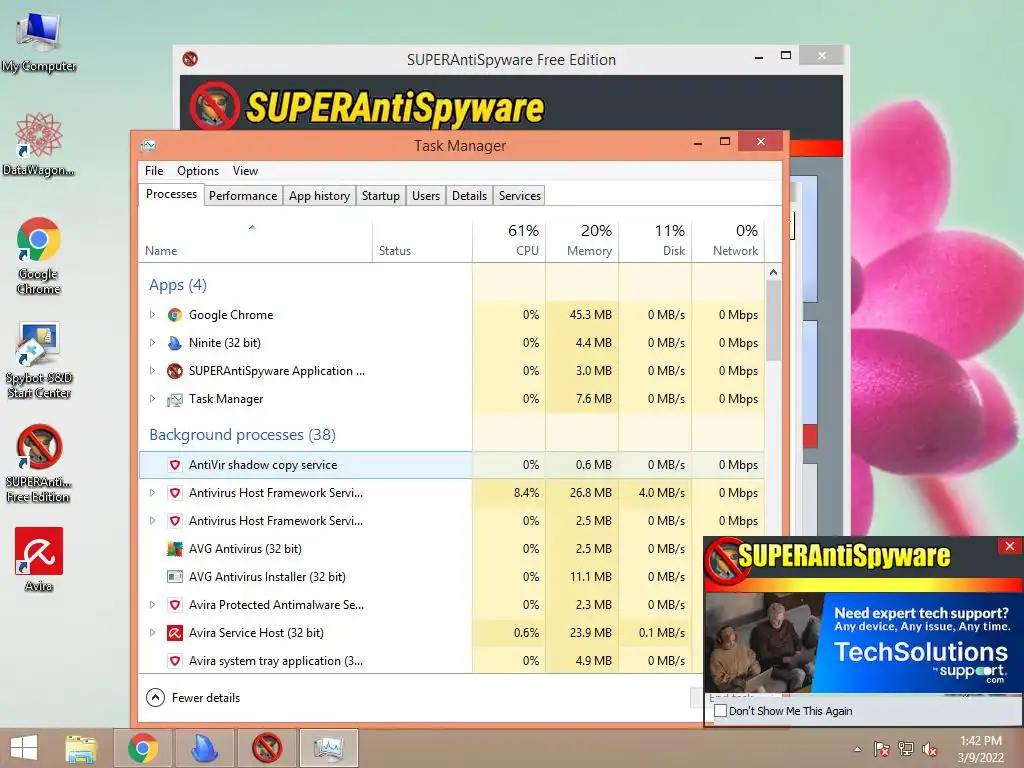Image resolution: width=1024 pixels, height=768 pixels.
Task: Open the Options menu in Task Manager
Action: pos(198,170)
